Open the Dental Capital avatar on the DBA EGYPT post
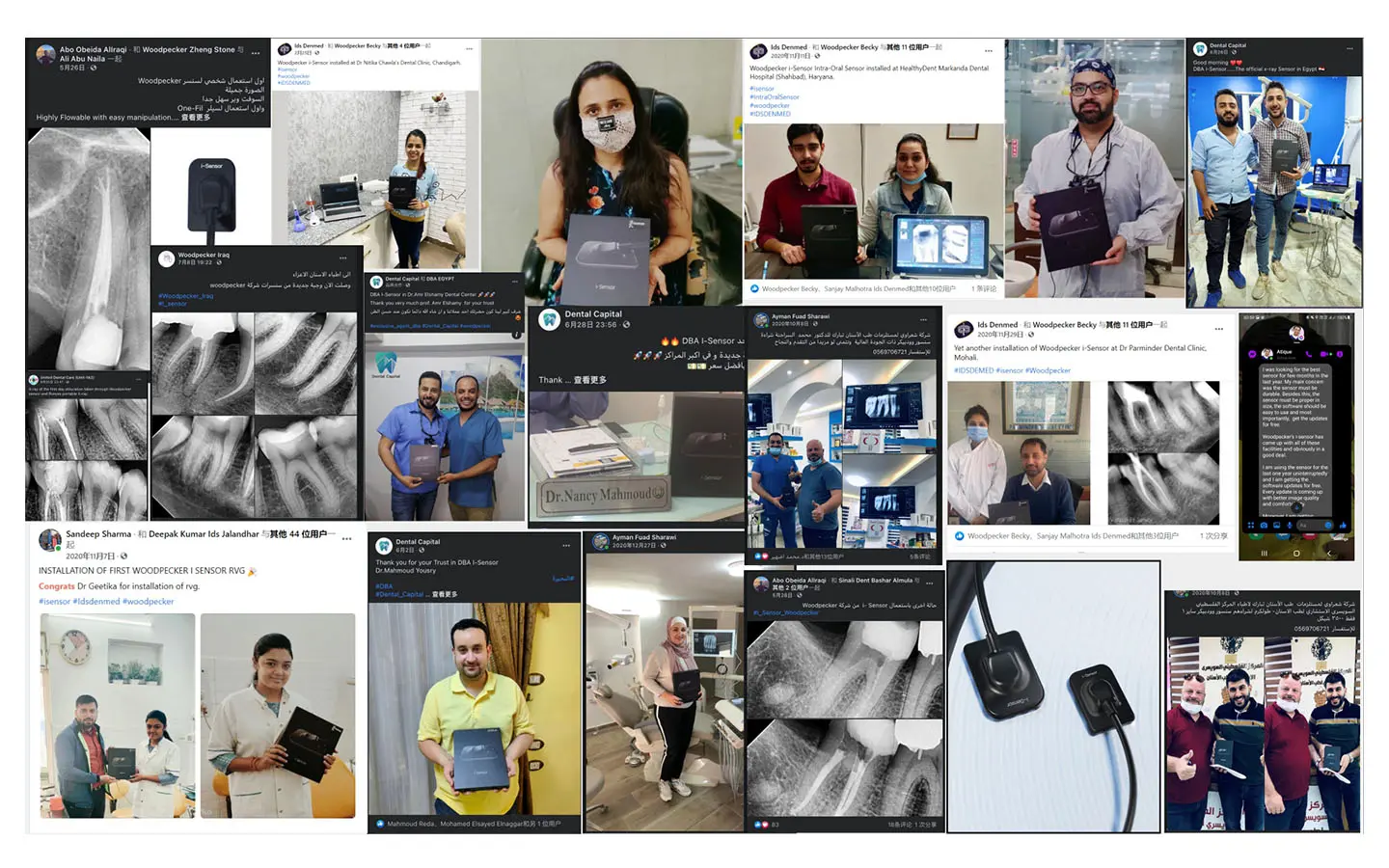Image resolution: width=1389 pixels, height=868 pixels. (x=377, y=281)
